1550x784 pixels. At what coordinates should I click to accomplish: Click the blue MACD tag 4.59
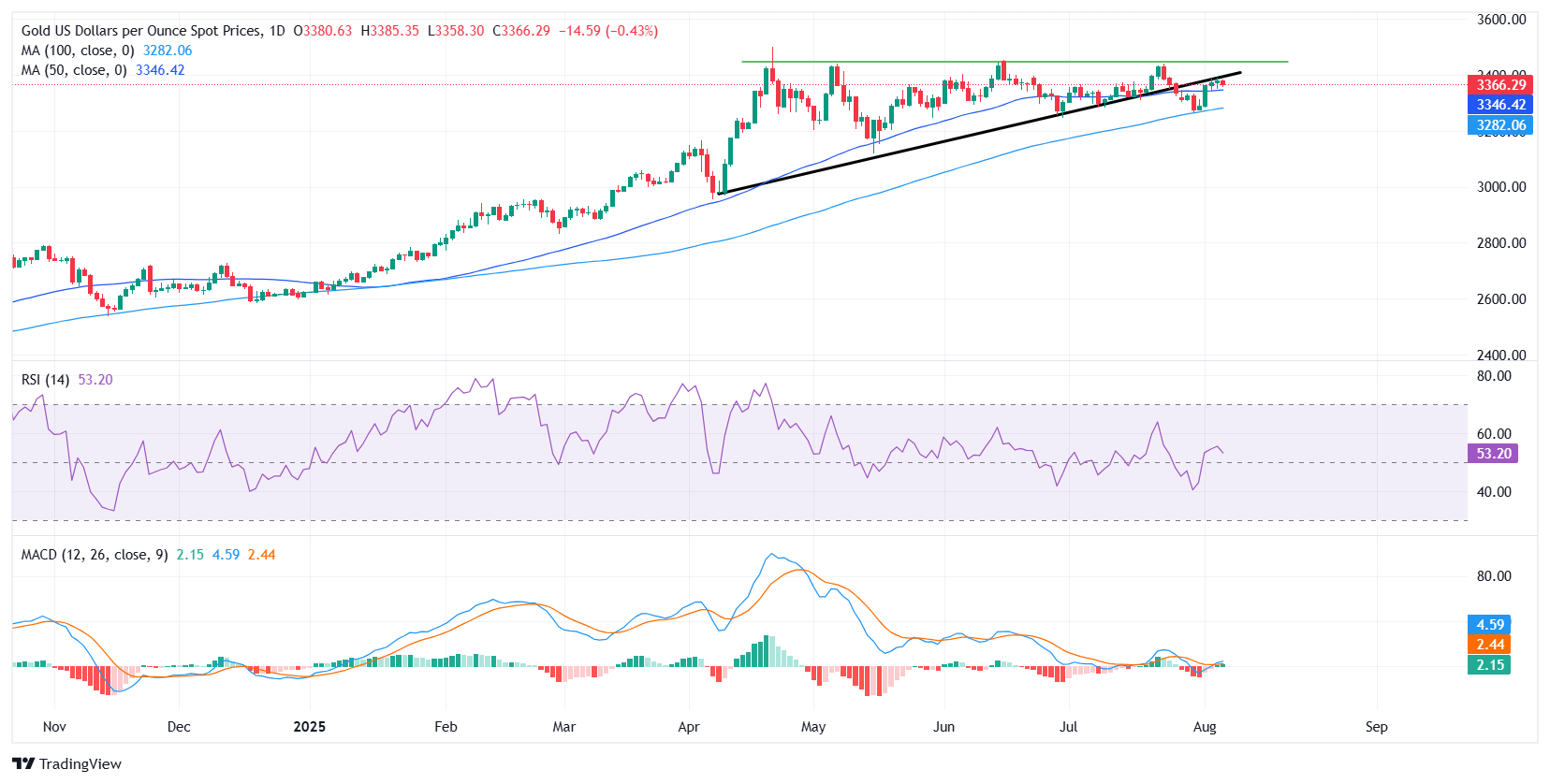tap(1489, 625)
